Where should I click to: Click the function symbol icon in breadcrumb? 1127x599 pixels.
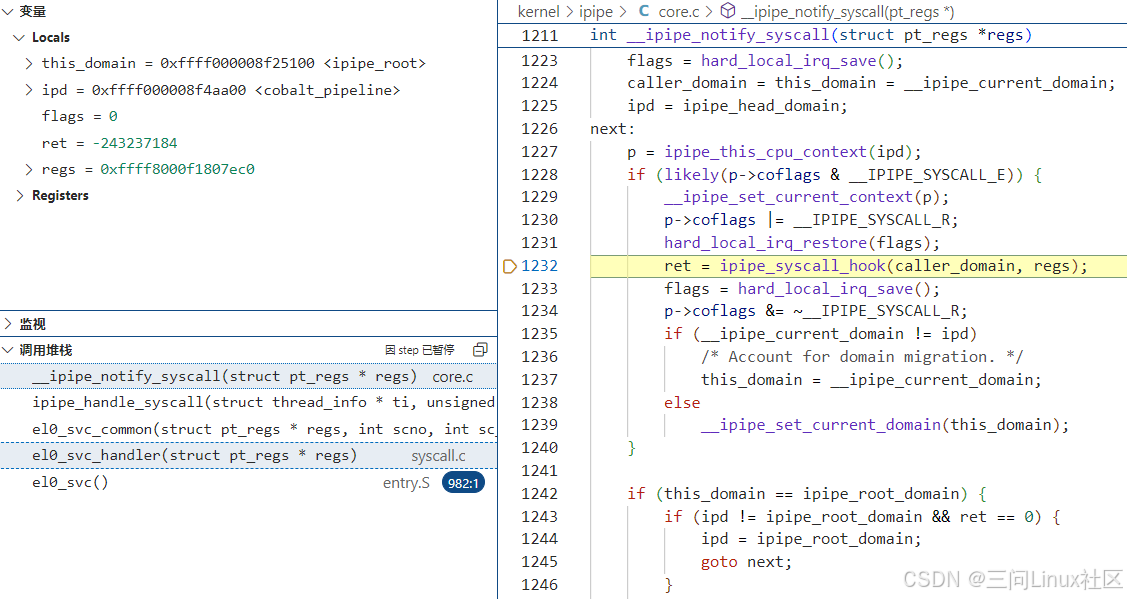727,11
